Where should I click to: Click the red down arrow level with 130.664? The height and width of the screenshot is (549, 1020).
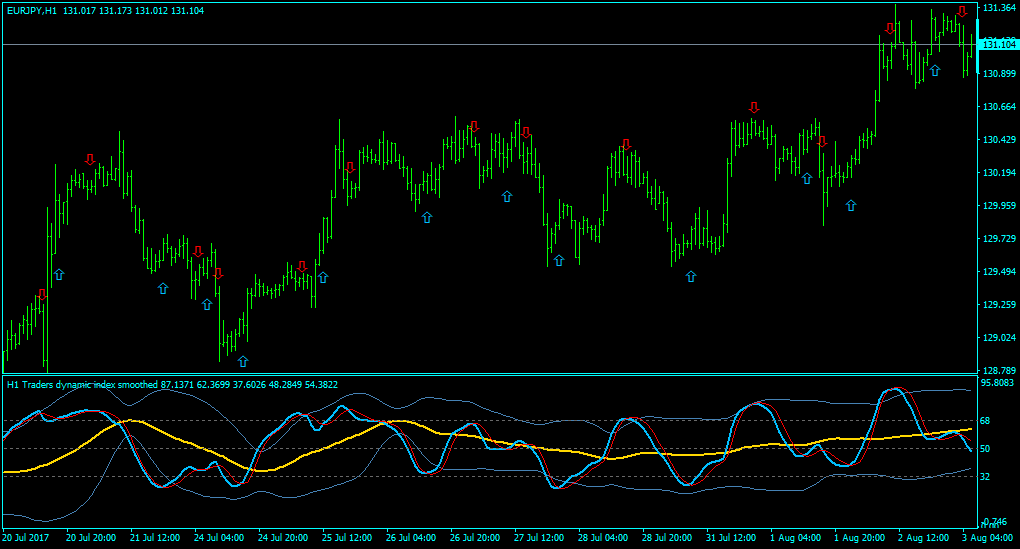click(x=753, y=107)
